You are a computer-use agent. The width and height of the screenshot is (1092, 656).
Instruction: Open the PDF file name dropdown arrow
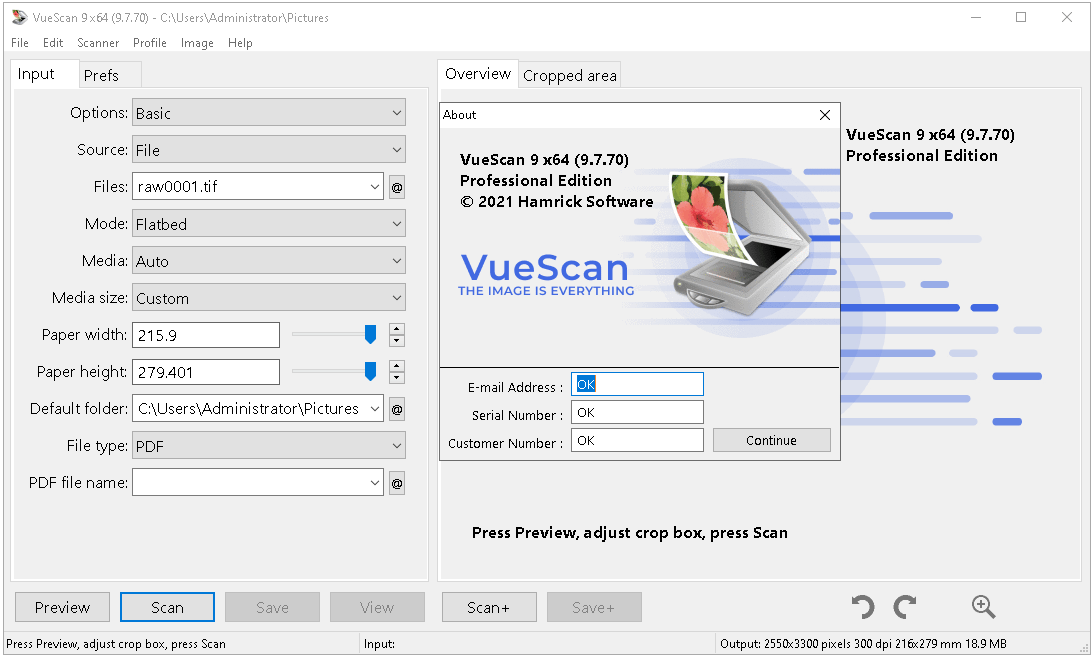375,483
